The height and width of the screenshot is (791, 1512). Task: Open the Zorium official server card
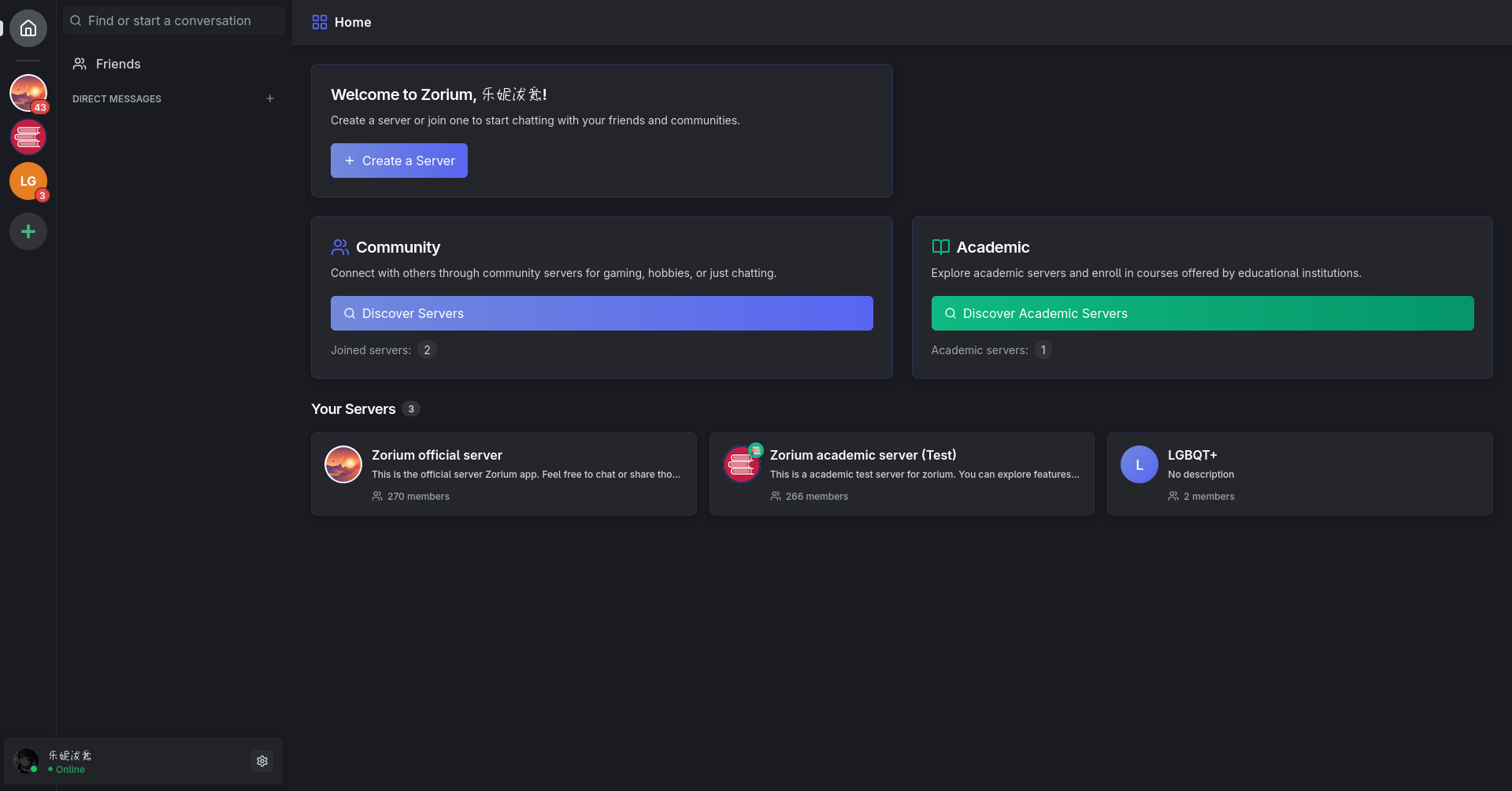pyautogui.click(x=504, y=474)
